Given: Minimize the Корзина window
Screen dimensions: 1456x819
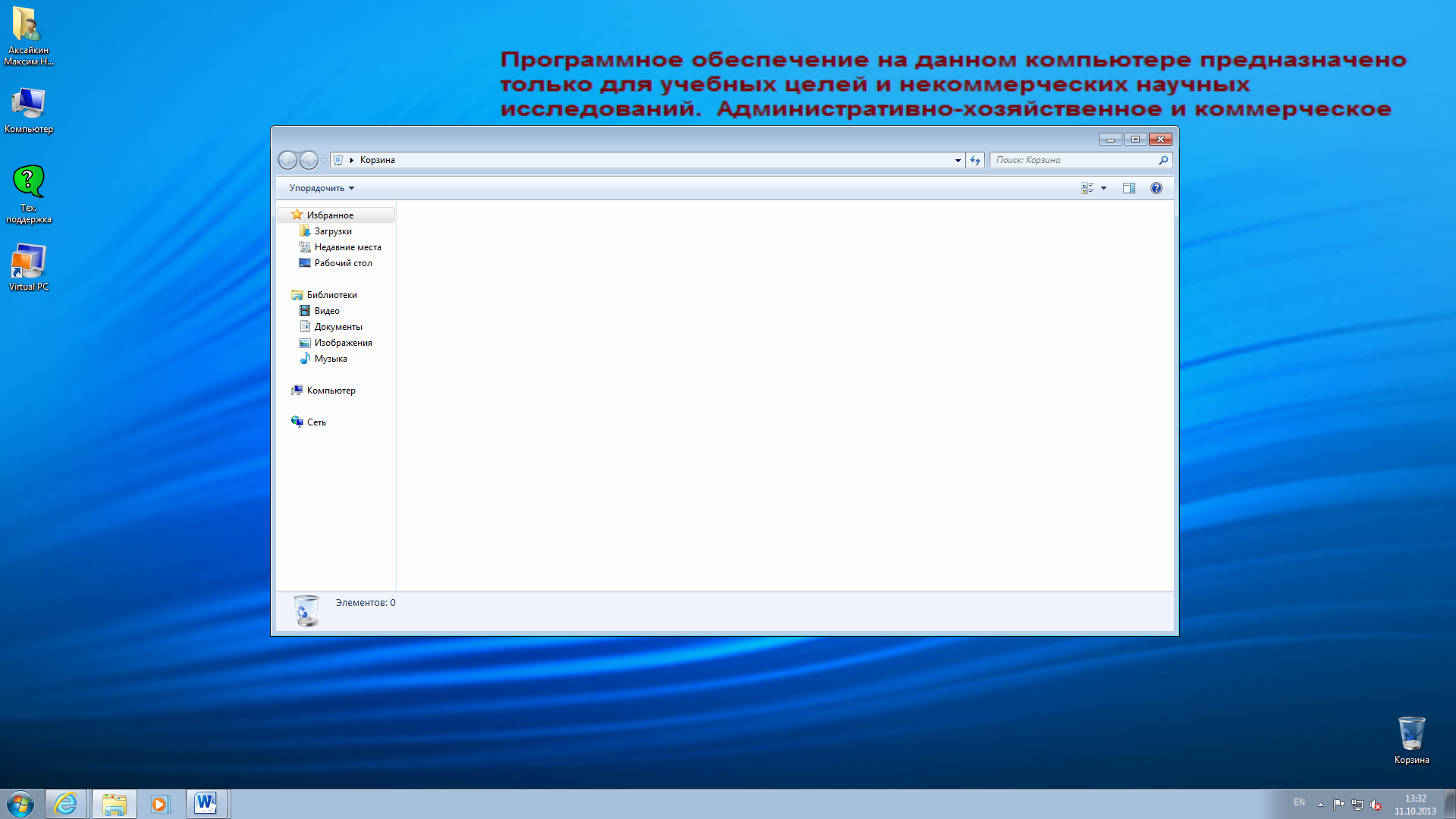Looking at the screenshot, I should (1110, 139).
